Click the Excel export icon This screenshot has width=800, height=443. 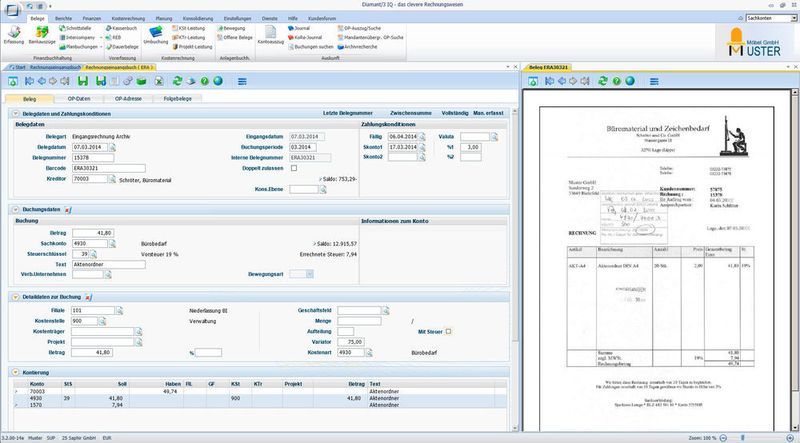pos(159,81)
